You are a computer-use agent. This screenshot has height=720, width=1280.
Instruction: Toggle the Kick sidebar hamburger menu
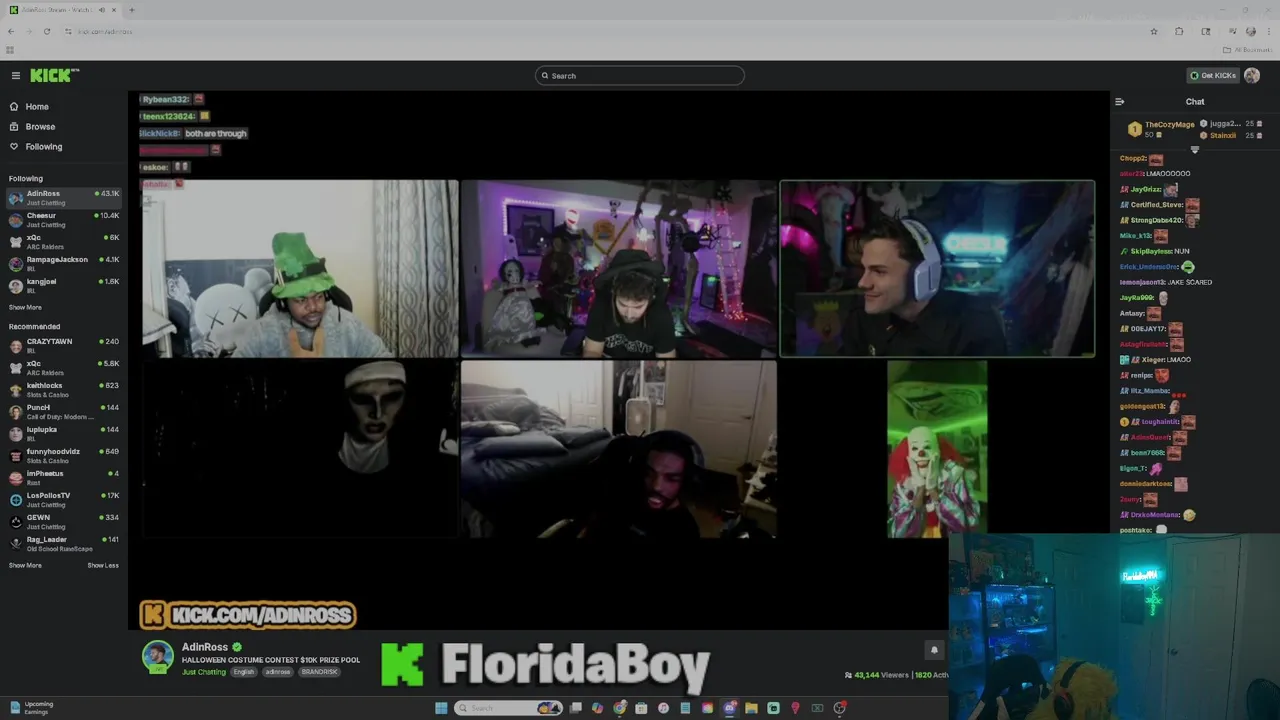tap(16, 76)
